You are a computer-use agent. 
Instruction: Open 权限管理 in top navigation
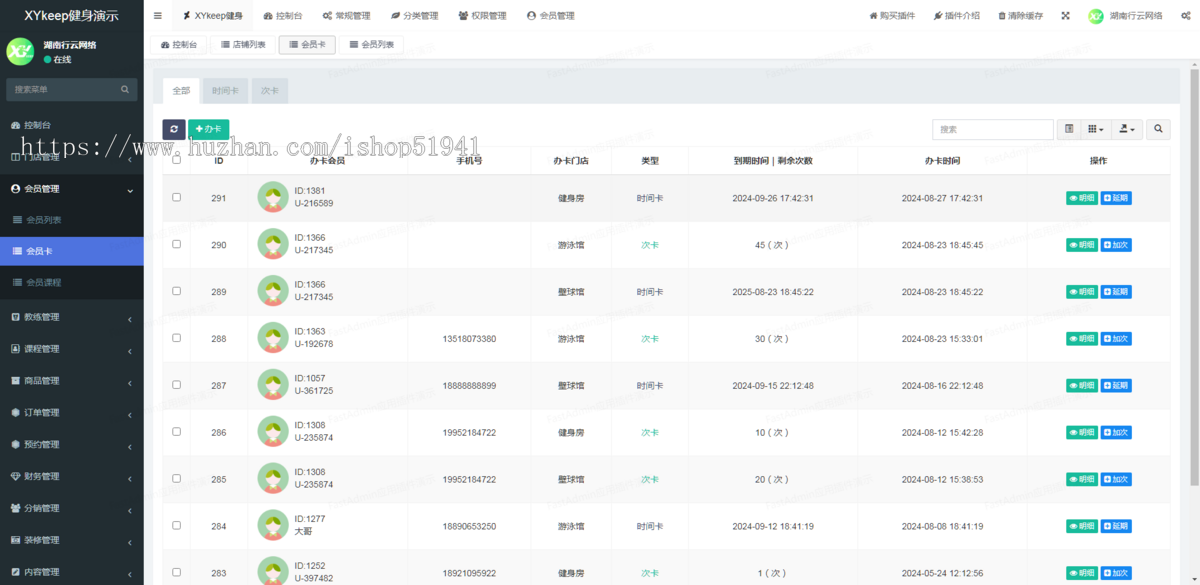[482, 16]
